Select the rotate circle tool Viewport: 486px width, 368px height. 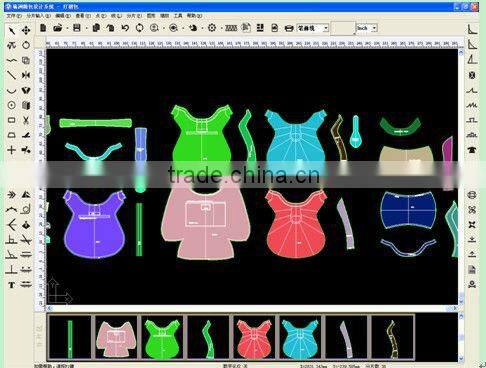[26, 45]
